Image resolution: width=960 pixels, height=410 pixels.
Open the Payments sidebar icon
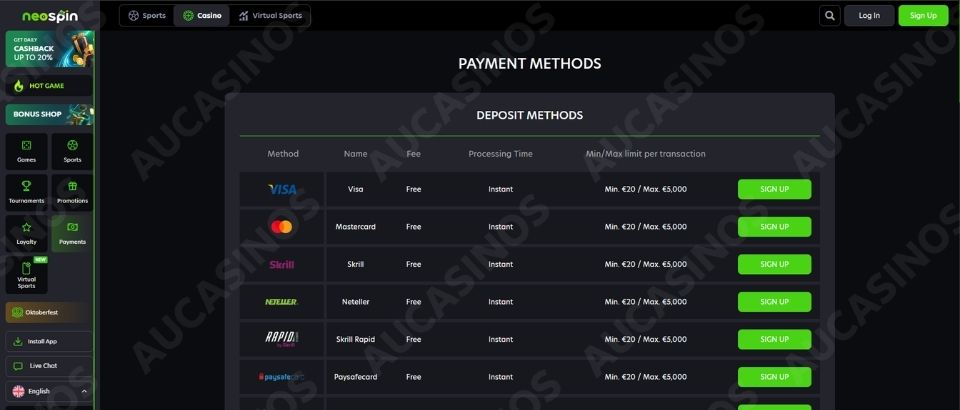click(72, 227)
